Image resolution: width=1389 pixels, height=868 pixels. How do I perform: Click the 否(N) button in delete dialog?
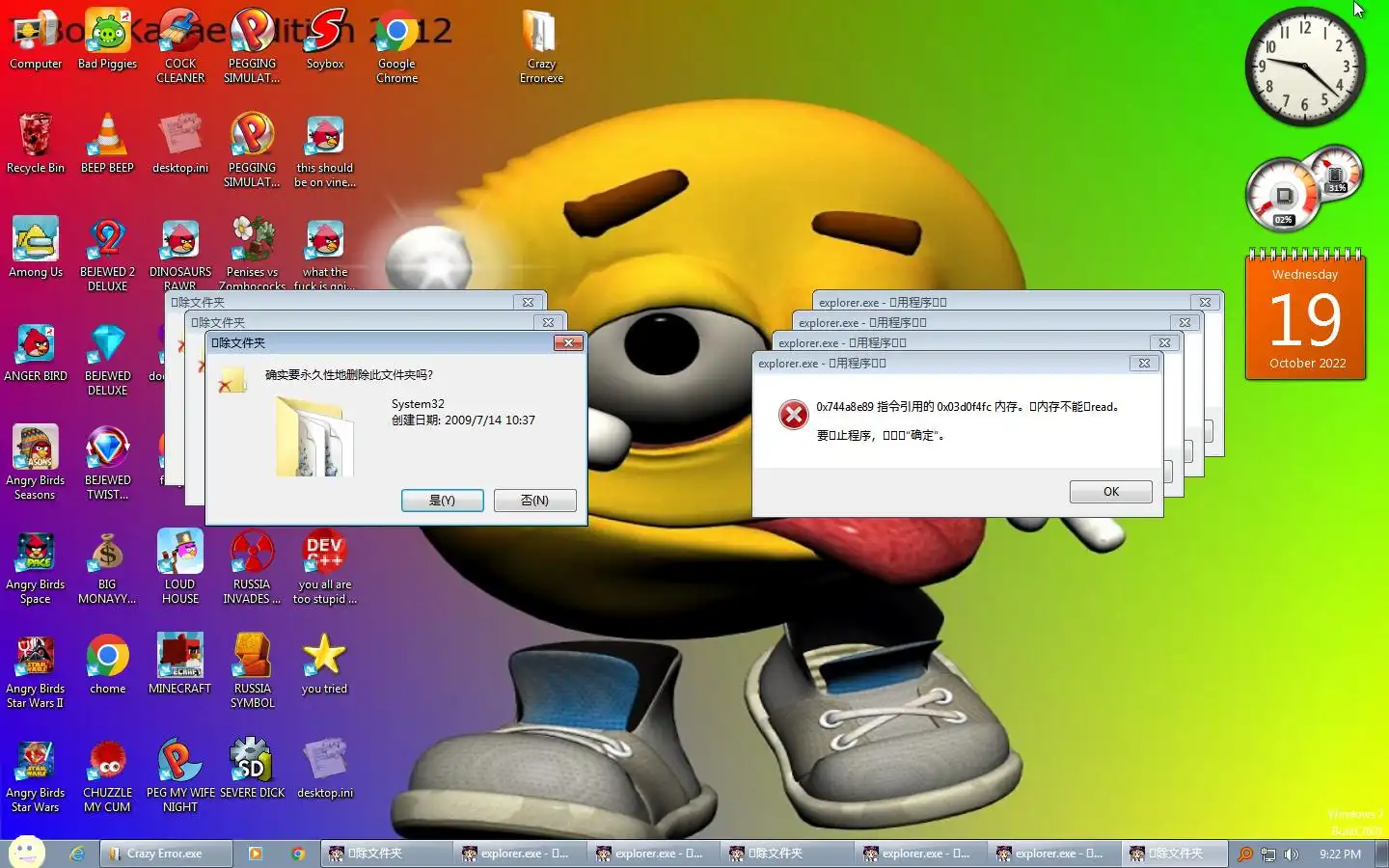tap(535, 501)
